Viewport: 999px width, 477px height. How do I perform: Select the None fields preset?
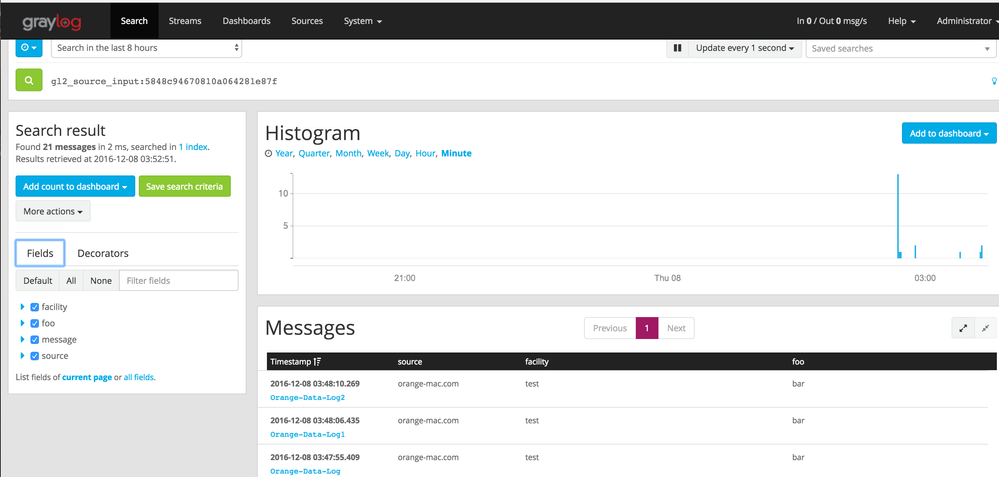click(x=101, y=280)
